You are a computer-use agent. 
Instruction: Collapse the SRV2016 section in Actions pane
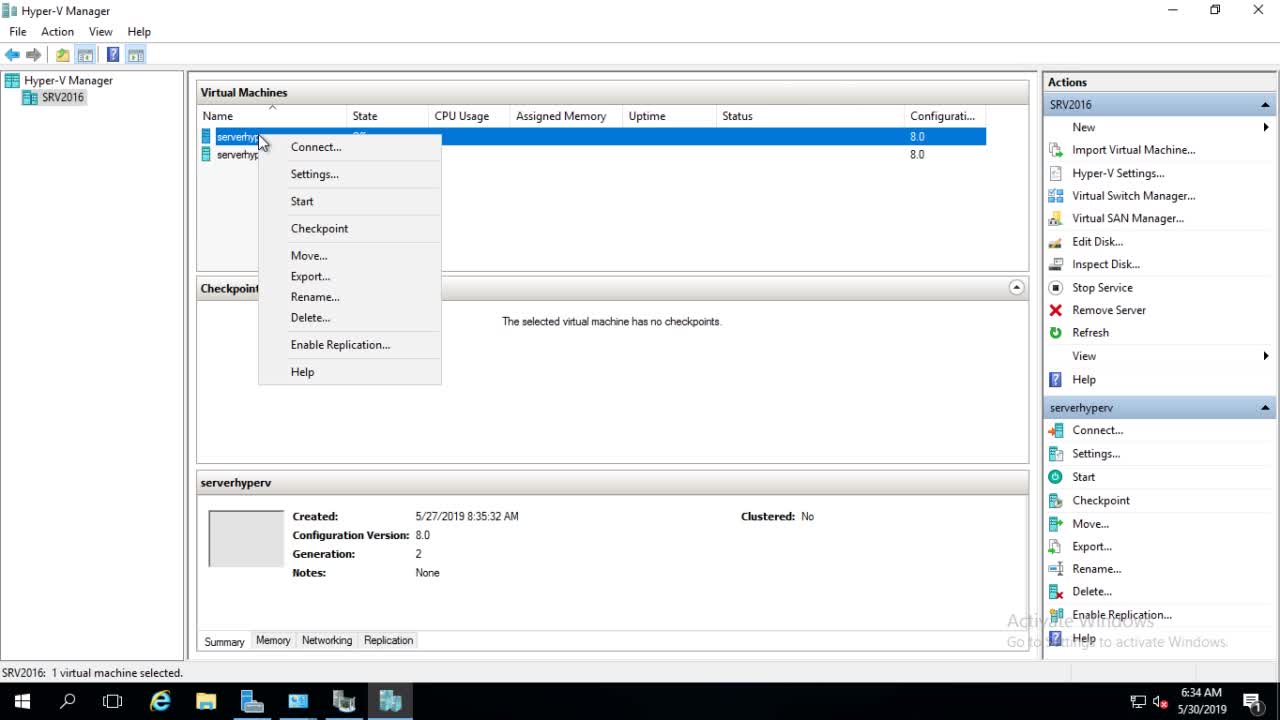(1265, 105)
